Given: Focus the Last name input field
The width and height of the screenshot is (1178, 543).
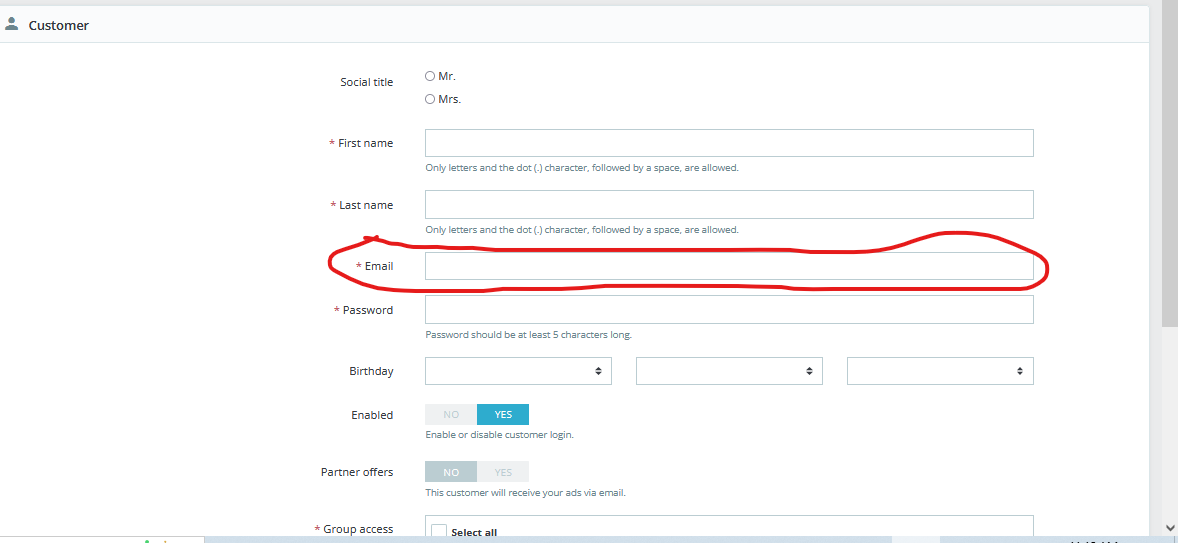Looking at the screenshot, I should 729,204.
